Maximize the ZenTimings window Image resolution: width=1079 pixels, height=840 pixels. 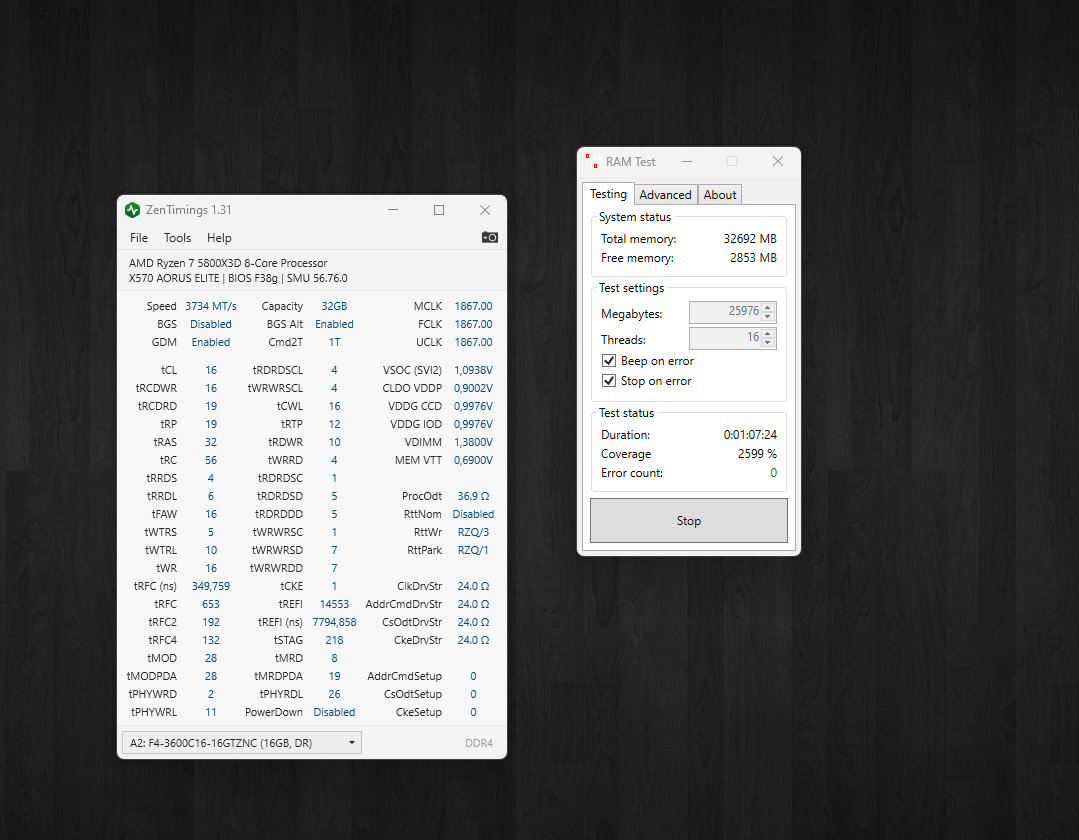[x=439, y=210]
